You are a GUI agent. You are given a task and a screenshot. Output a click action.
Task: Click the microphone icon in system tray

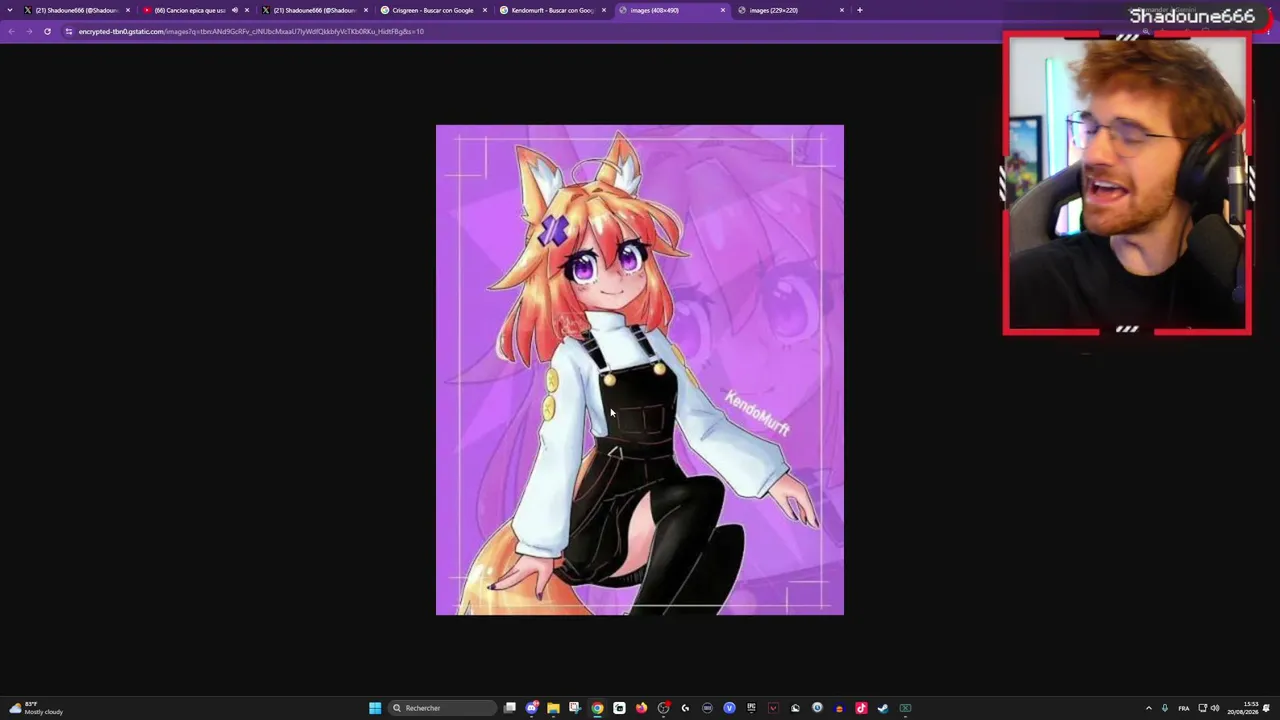pos(1165,708)
